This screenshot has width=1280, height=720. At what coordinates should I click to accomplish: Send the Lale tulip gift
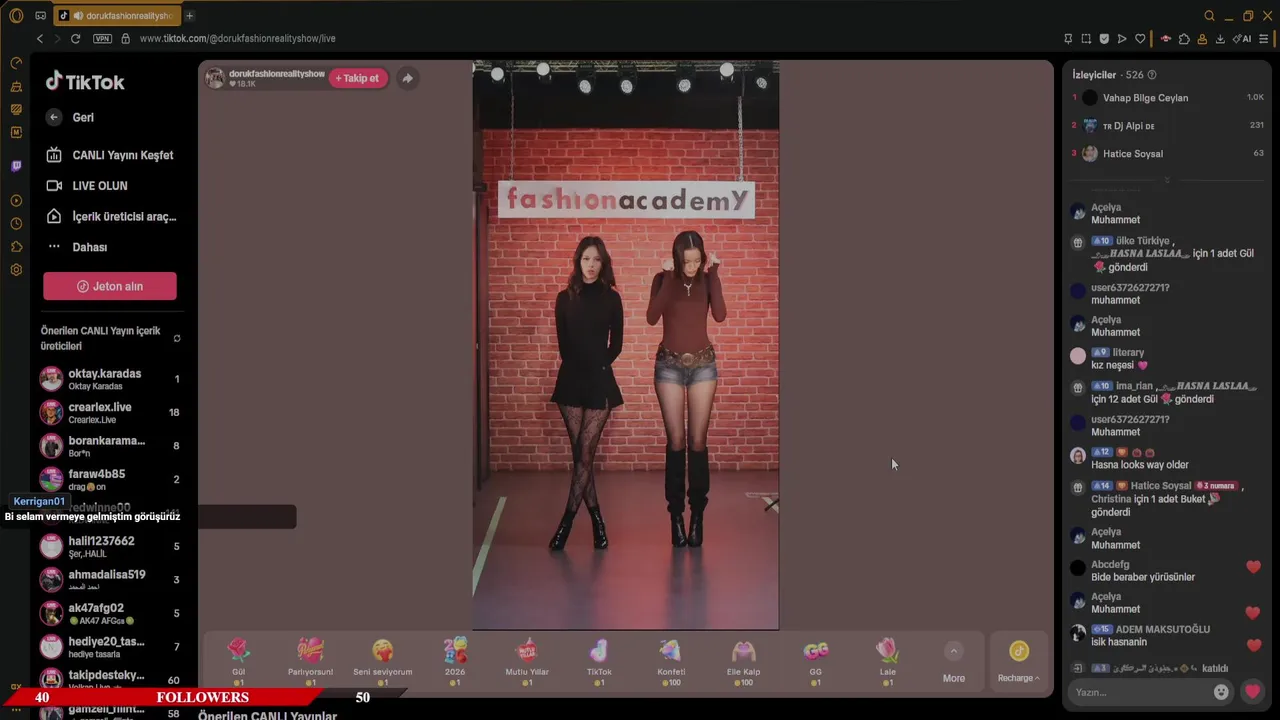coord(887,661)
